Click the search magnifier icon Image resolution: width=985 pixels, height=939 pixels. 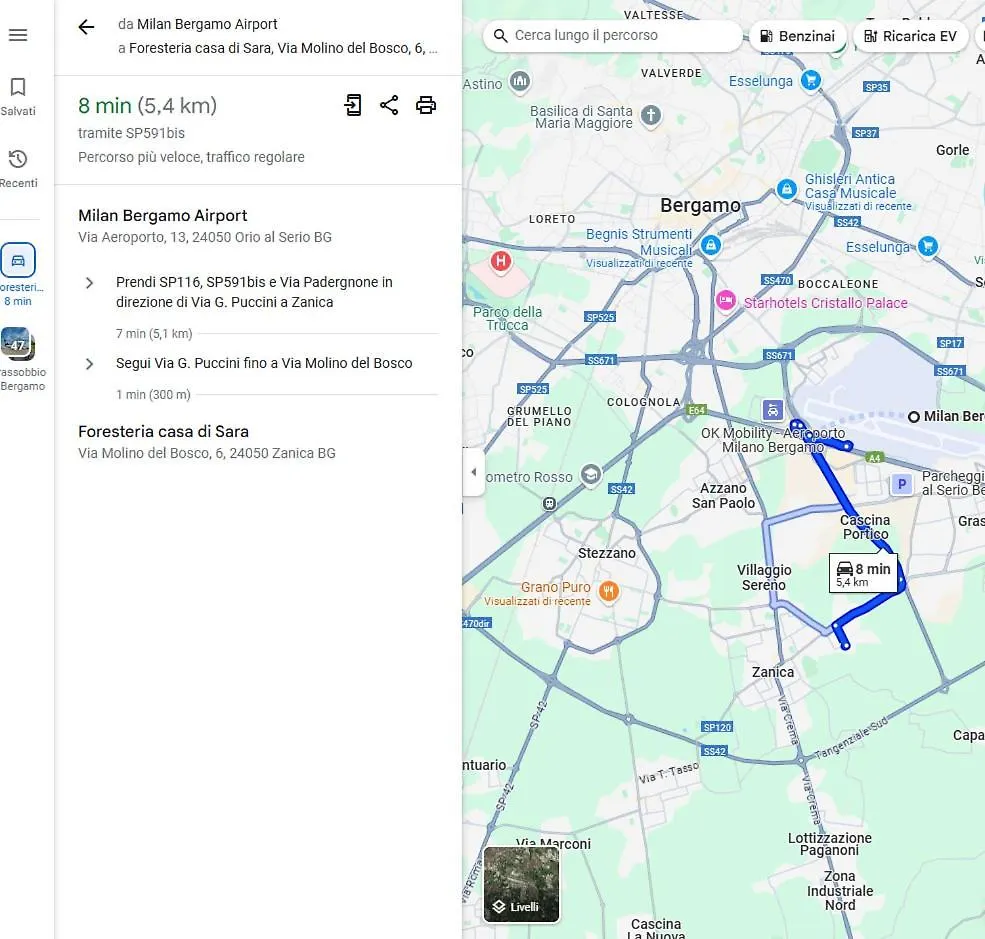(x=501, y=36)
